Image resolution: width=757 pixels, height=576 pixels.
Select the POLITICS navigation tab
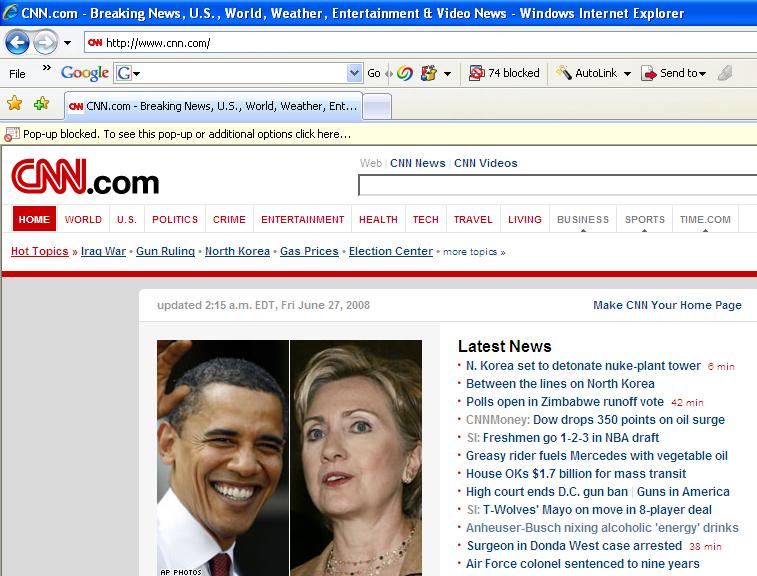tap(175, 220)
